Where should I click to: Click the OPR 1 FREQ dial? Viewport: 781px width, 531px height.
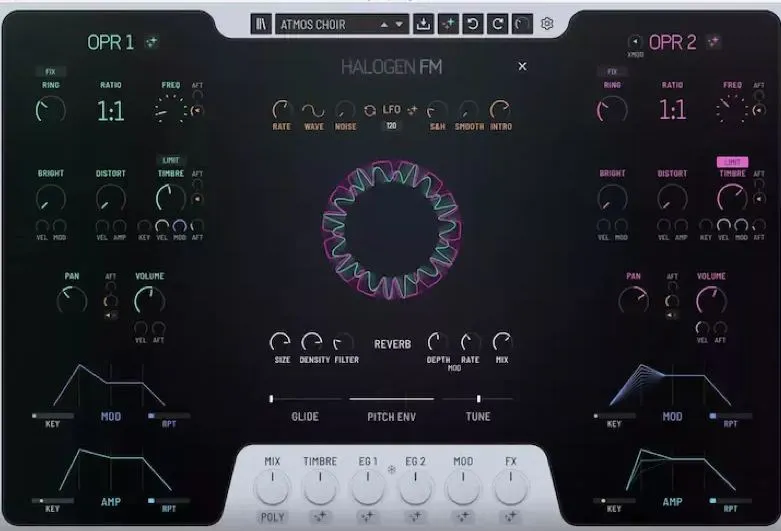coord(170,110)
